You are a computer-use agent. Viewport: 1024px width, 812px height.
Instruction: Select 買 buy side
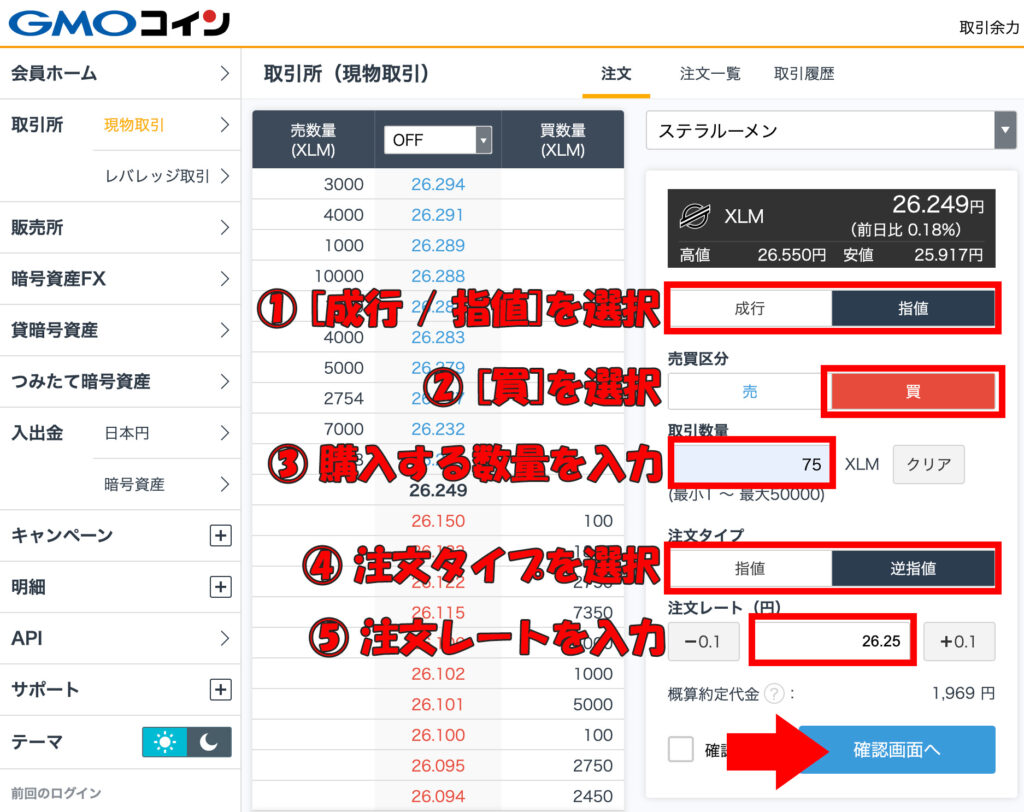point(912,391)
